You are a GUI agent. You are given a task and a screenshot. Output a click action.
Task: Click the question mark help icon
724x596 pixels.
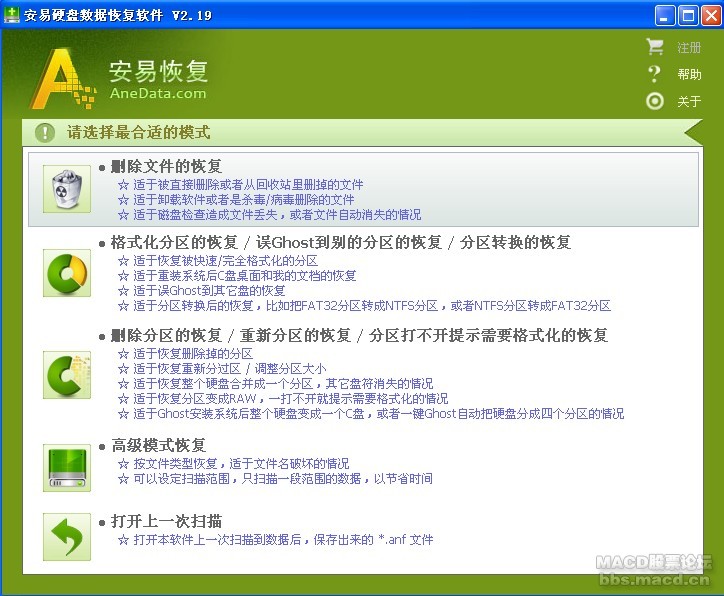pos(654,74)
